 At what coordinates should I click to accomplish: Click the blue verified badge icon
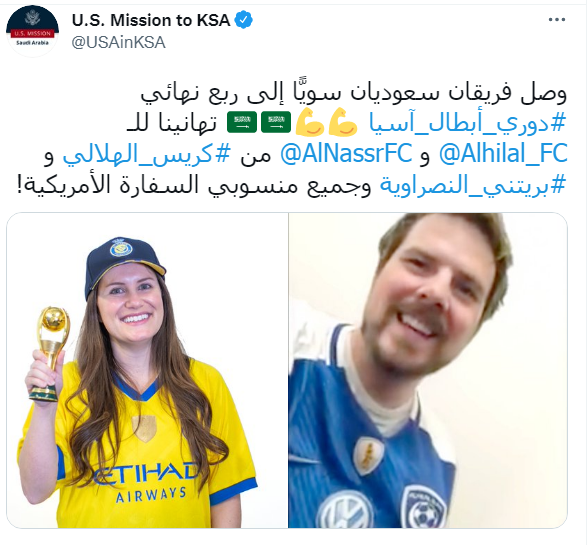click(x=244, y=20)
